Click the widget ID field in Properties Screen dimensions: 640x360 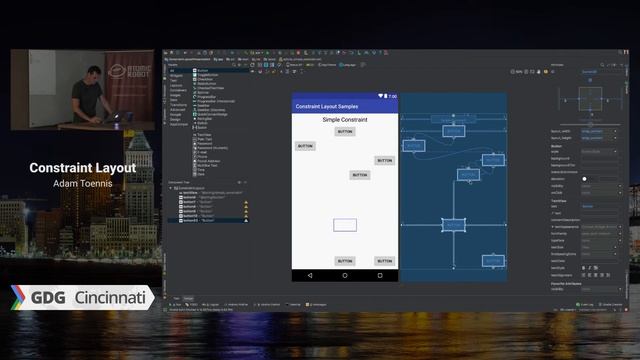(590, 71)
